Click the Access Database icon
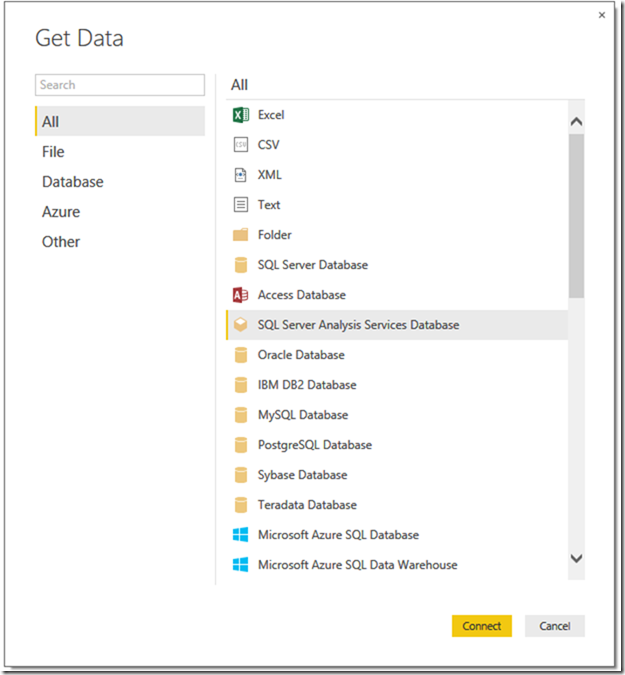Screen dimensions: 625x675 (x=241, y=295)
